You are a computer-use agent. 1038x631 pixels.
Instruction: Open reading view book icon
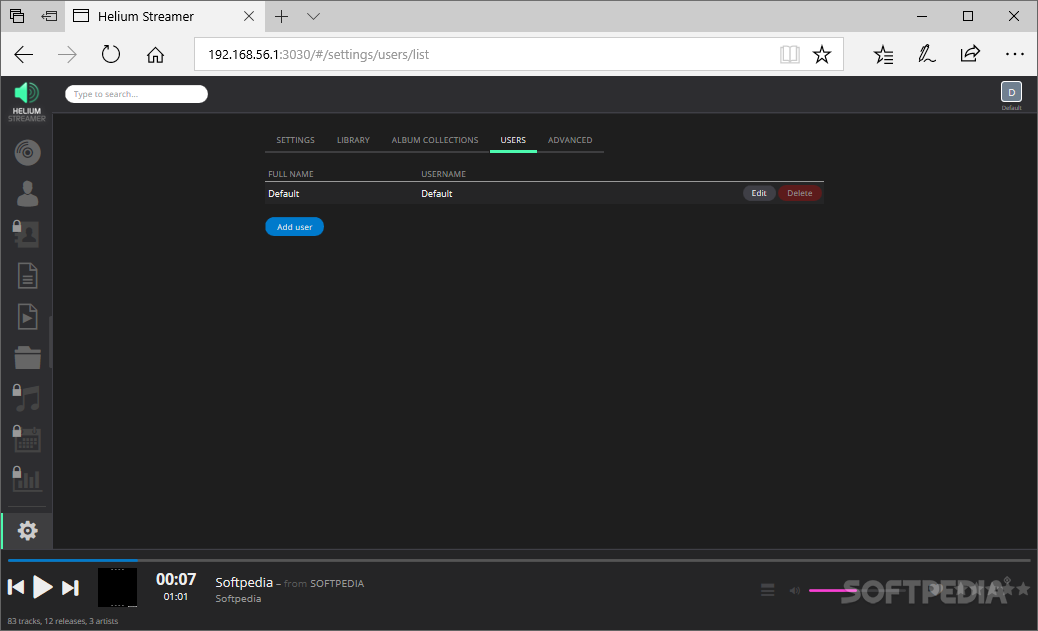pyautogui.click(x=790, y=54)
